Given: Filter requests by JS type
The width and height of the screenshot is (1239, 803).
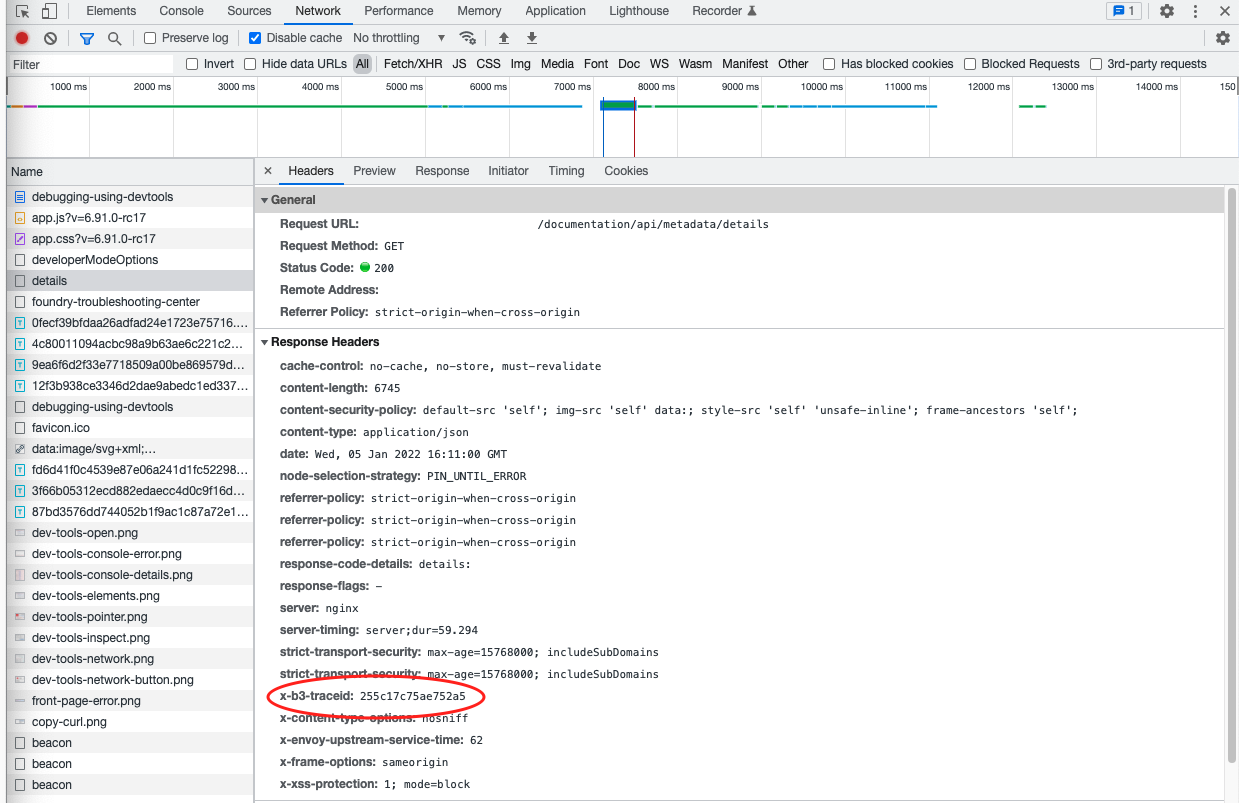Looking at the screenshot, I should click(459, 64).
